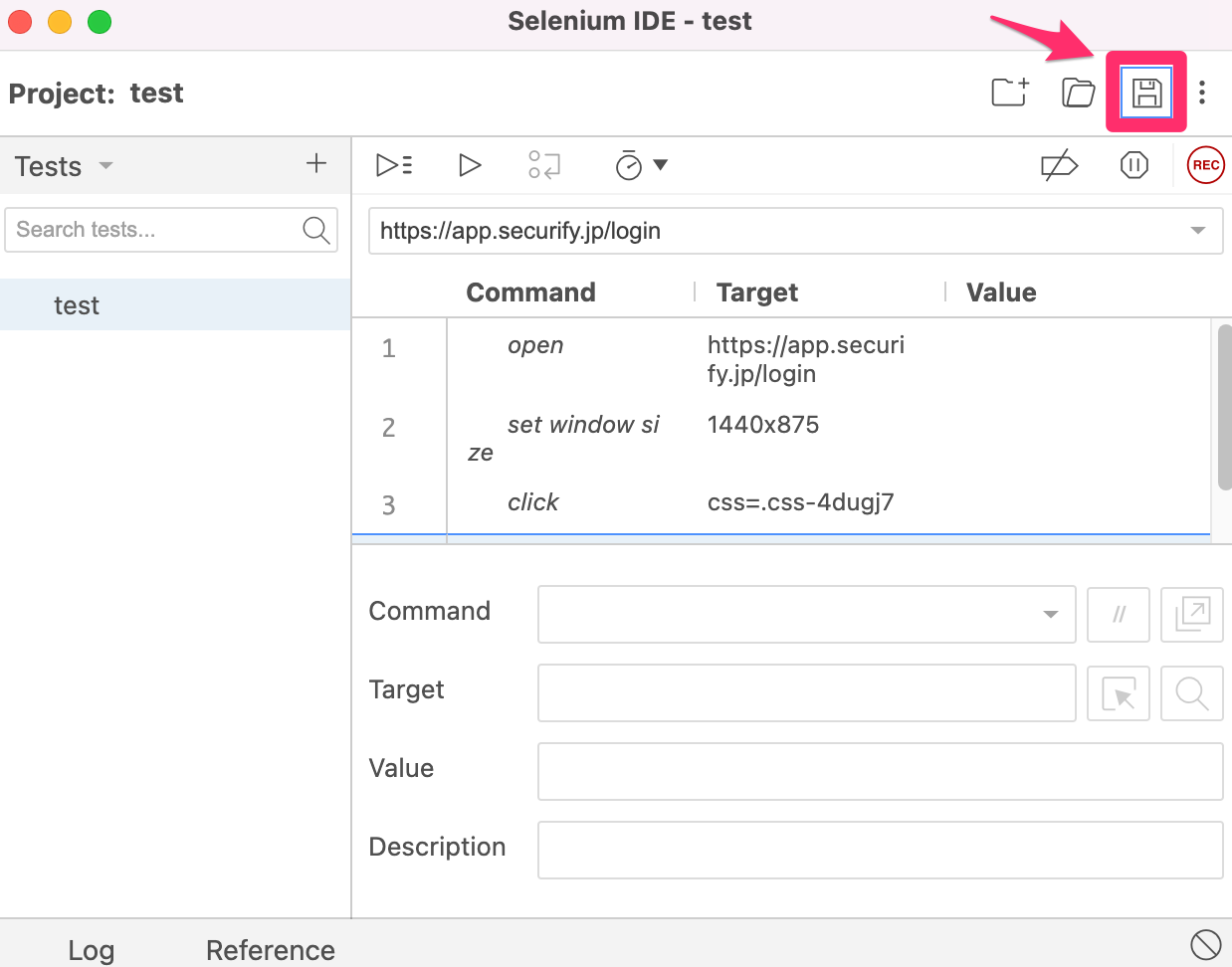
Task: Add a new test with the plus icon
Action: point(316,163)
